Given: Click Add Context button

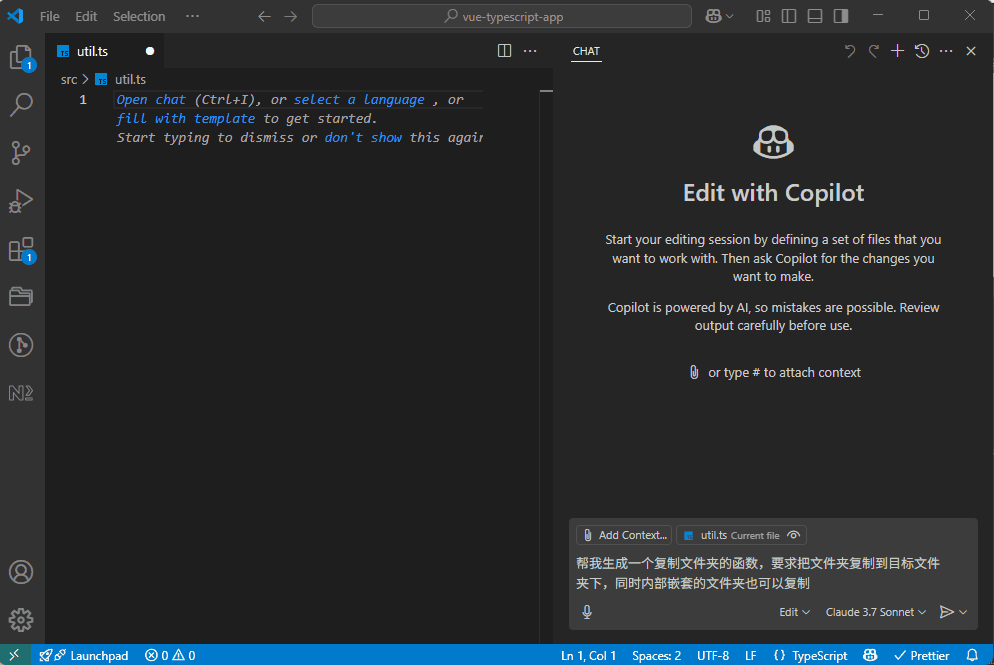Looking at the screenshot, I should coord(624,535).
